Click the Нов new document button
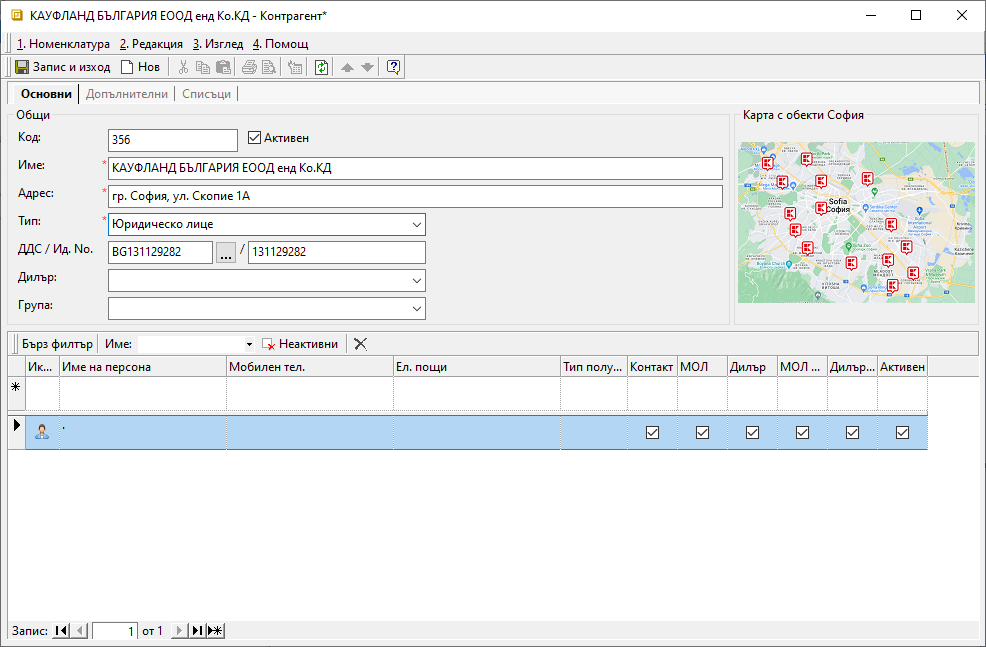 coord(140,68)
